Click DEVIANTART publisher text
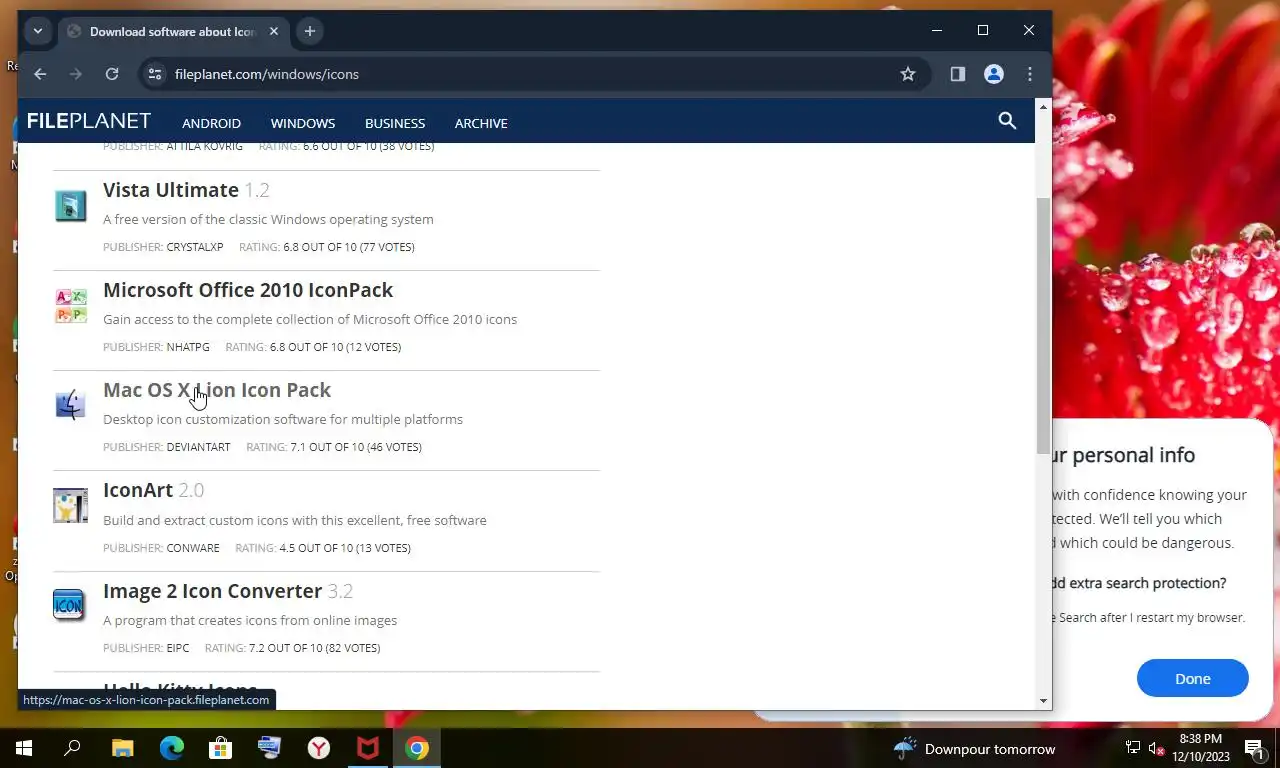Screen dimensions: 1280x768 [198, 447]
